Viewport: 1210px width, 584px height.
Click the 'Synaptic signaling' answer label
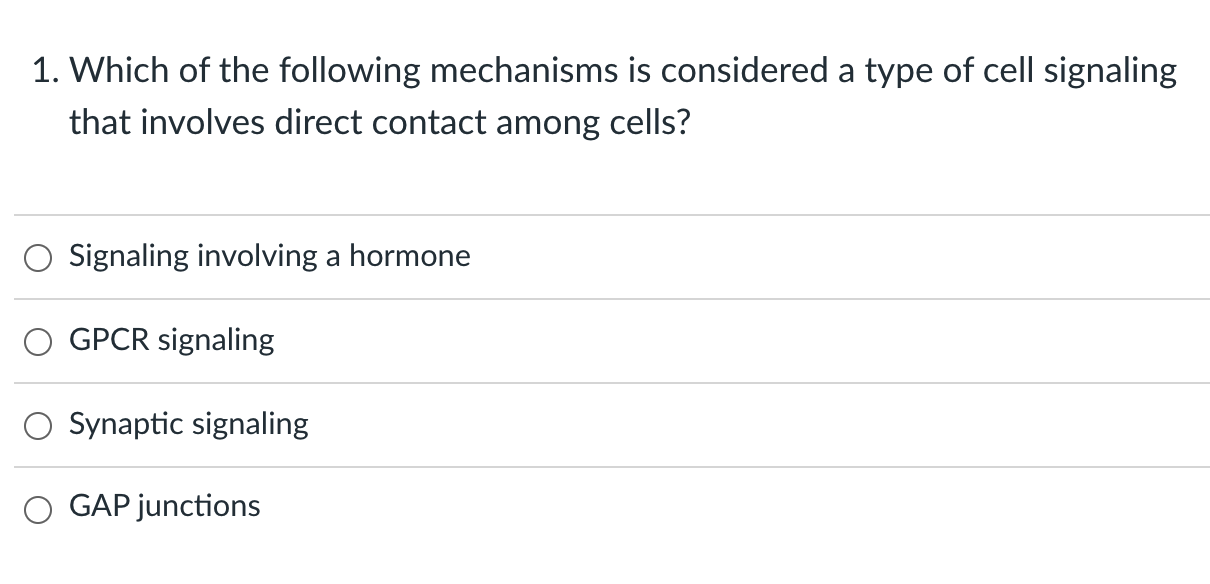tap(189, 425)
